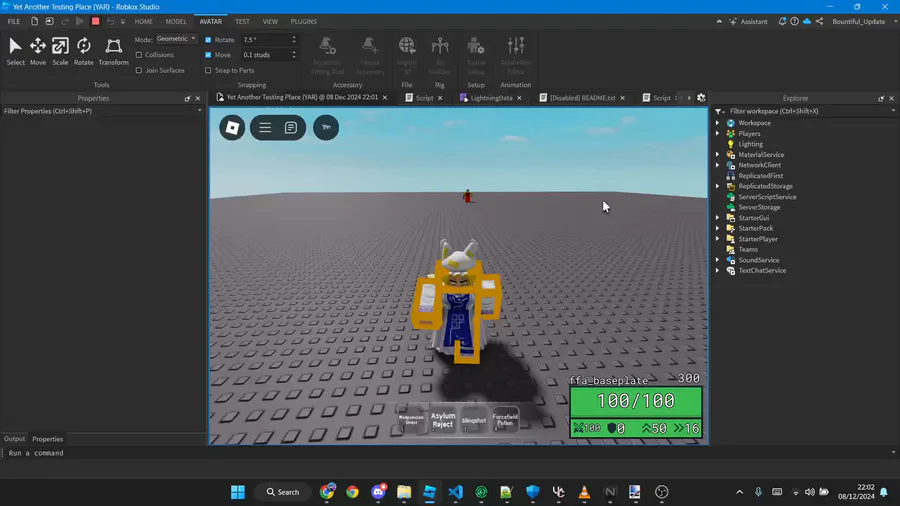Open the Animation Editor
This screenshot has height=506, width=900.
515,56
